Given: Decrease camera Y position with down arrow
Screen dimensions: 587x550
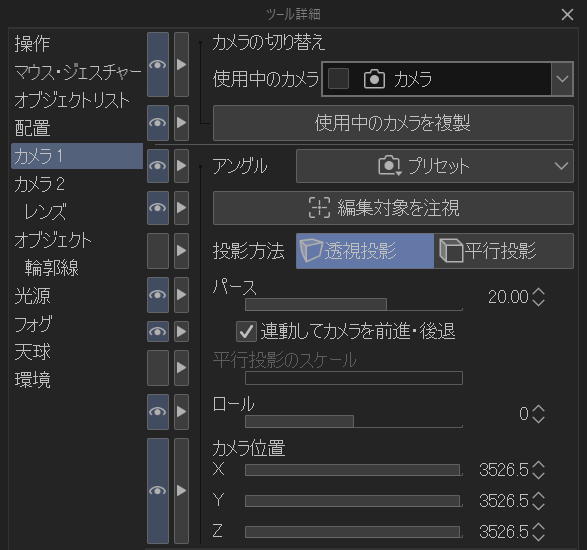Looking at the screenshot, I should pyautogui.click(x=538, y=506).
